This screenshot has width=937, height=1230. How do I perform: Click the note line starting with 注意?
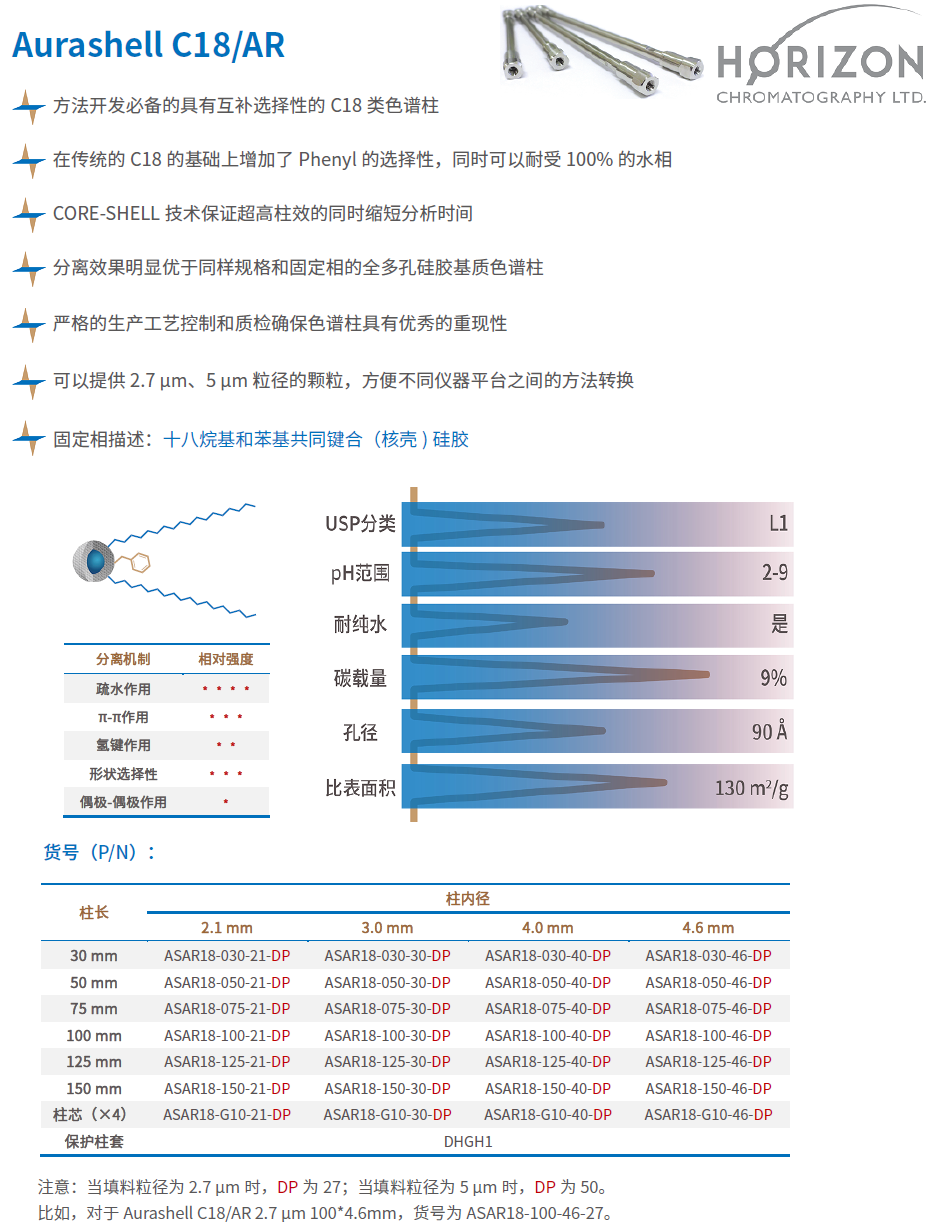(323, 1188)
